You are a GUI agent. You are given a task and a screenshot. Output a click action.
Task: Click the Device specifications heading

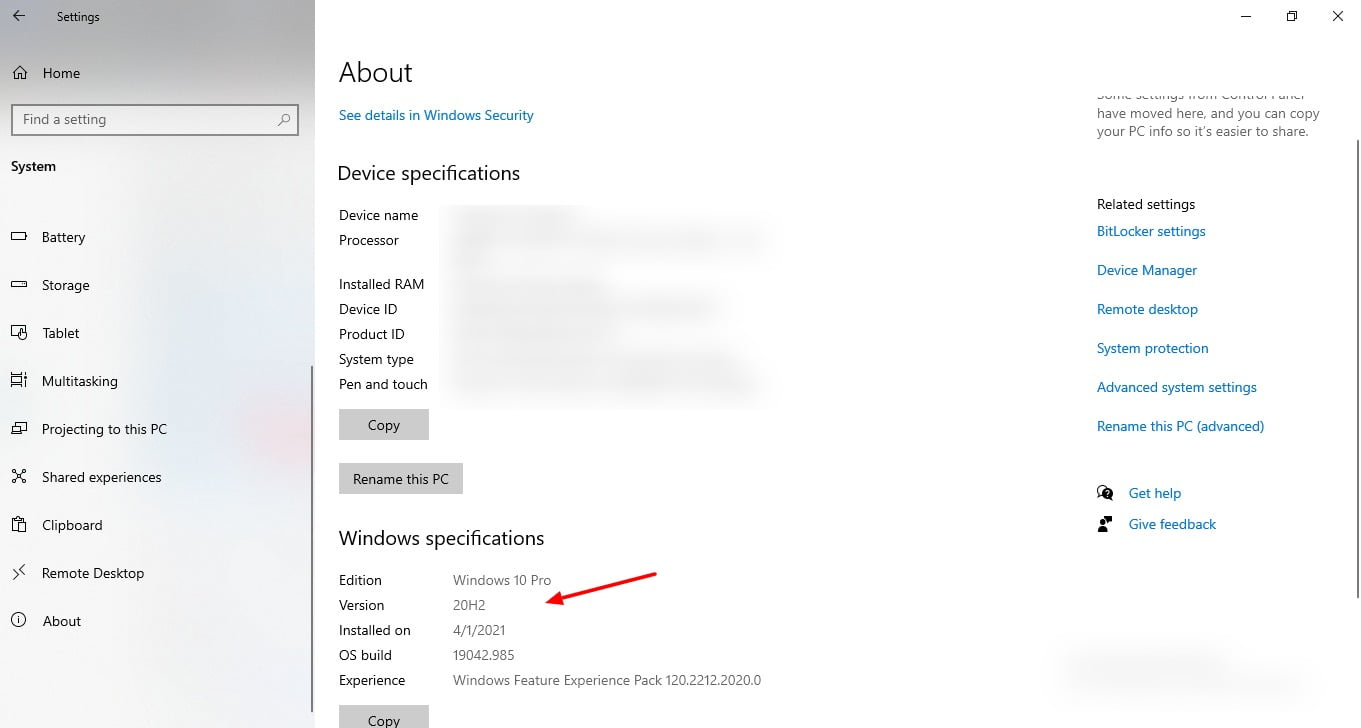(429, 173)
